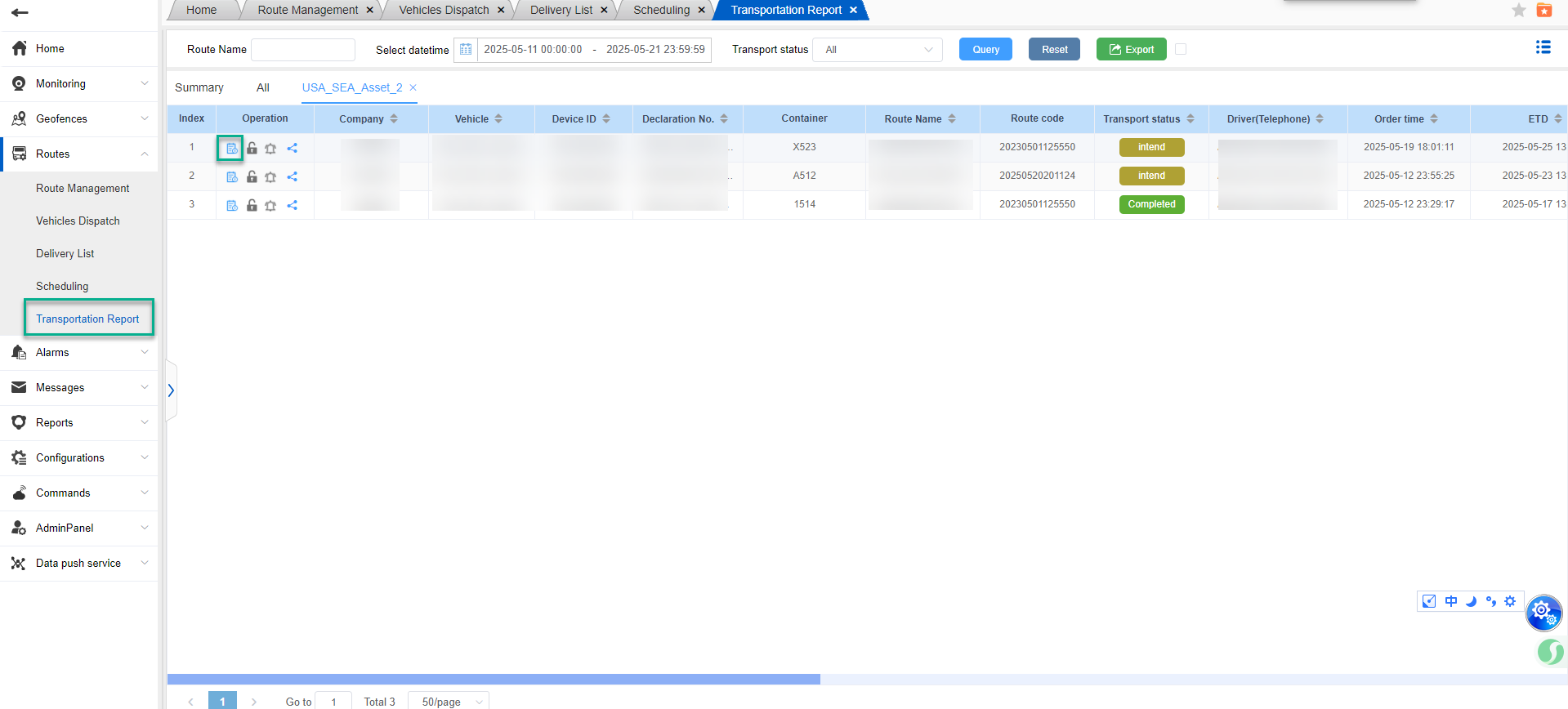Image resolution: width=1568 pixels, height=709 pixels.
Task: Click the share icon in row 1
Action: pos(292,148)
